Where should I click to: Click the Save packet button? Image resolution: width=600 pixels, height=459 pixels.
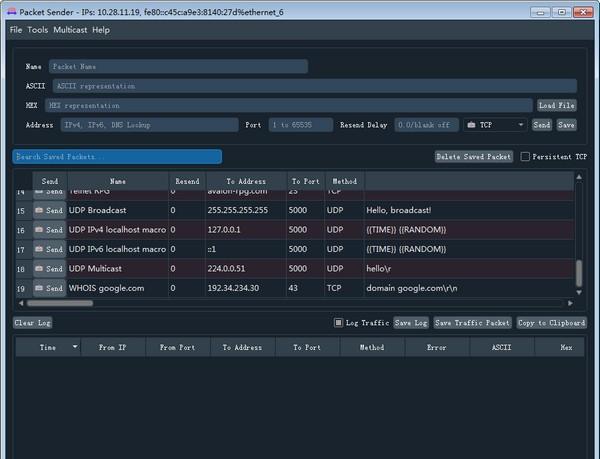click(x=566, y=125)
